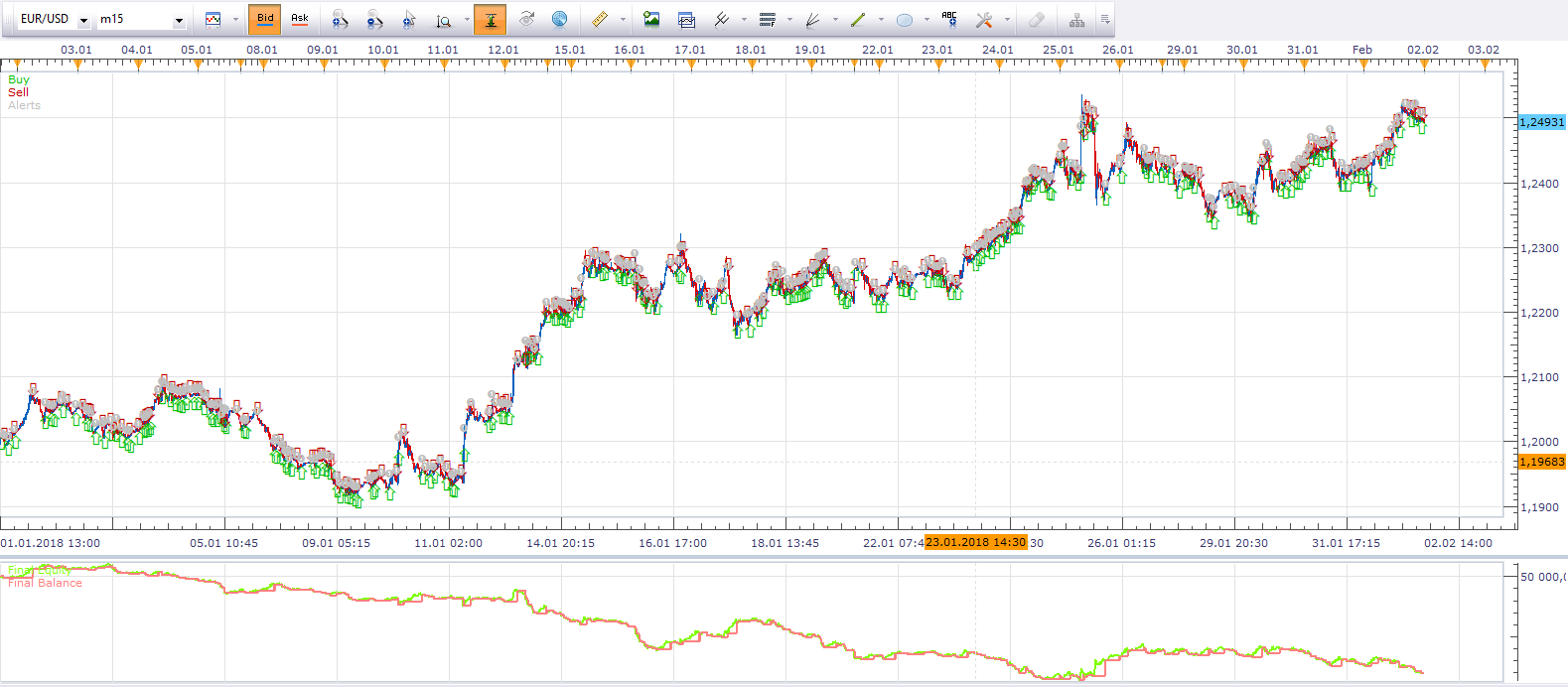
Task: Open the wrench and screwdriver settings tool
Action: point(984,19)
